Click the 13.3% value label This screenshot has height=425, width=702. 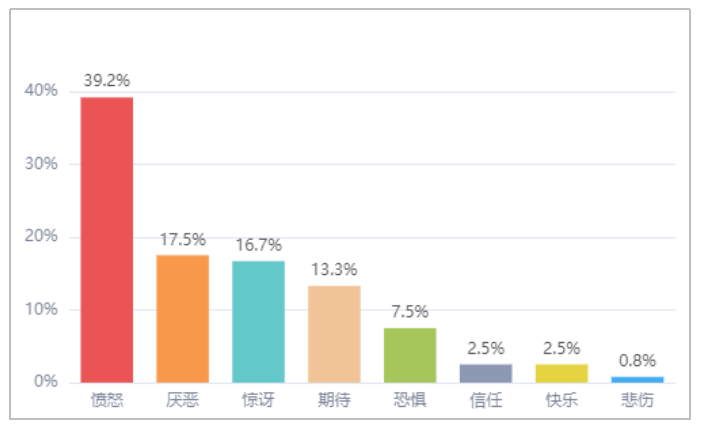[334, 270]
